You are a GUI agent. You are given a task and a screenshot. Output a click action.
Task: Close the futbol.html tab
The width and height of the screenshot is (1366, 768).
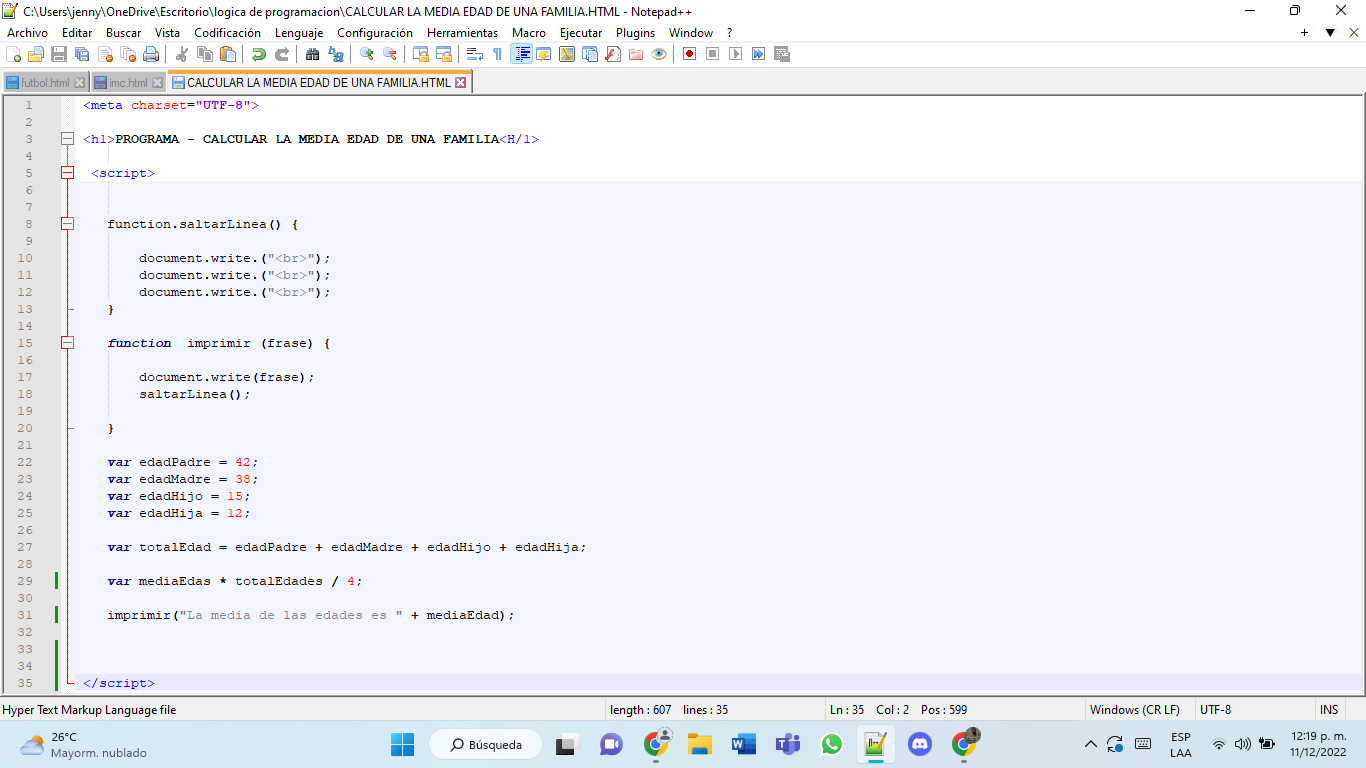pyautogui.click(x=80, y=83)
